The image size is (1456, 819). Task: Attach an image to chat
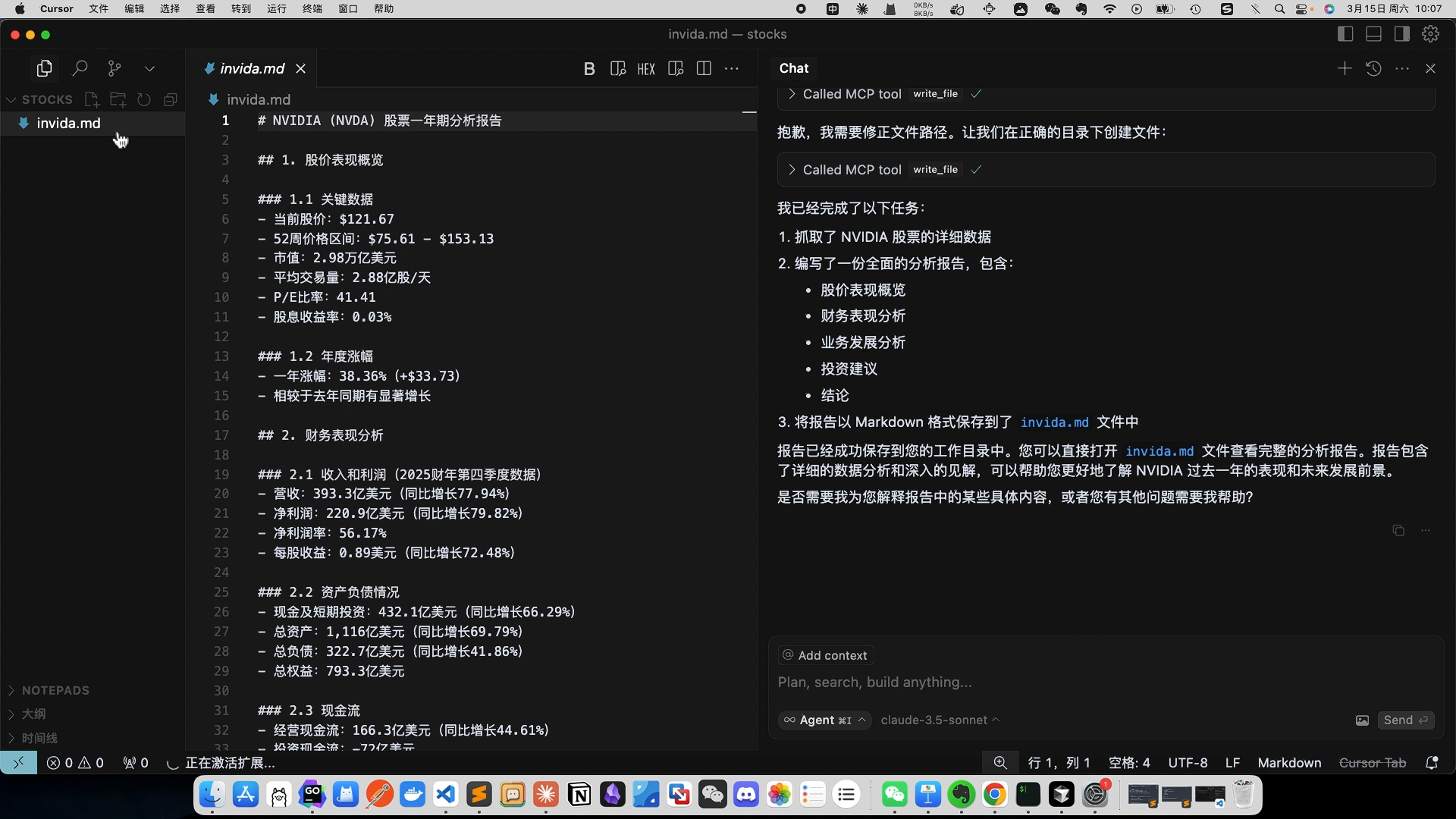pyautogui.click(x=1362, y=720)
